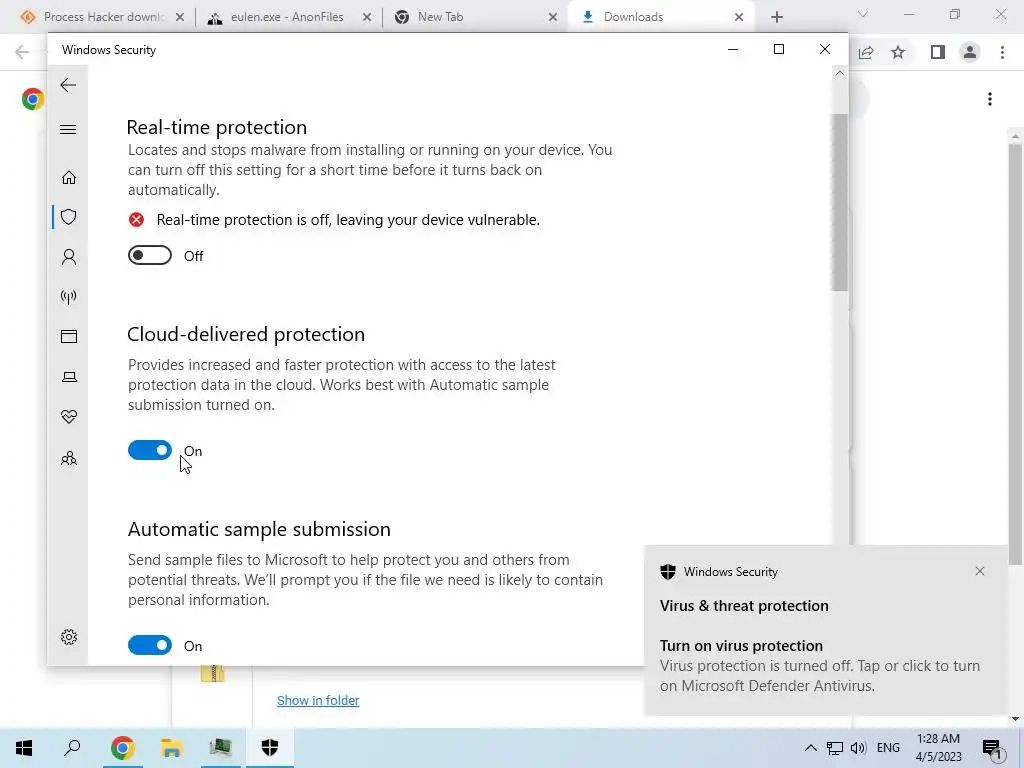The image size is (1024, 768).
Task: Open Device performance & health heart icon
Action: click(x=69, y=417)
